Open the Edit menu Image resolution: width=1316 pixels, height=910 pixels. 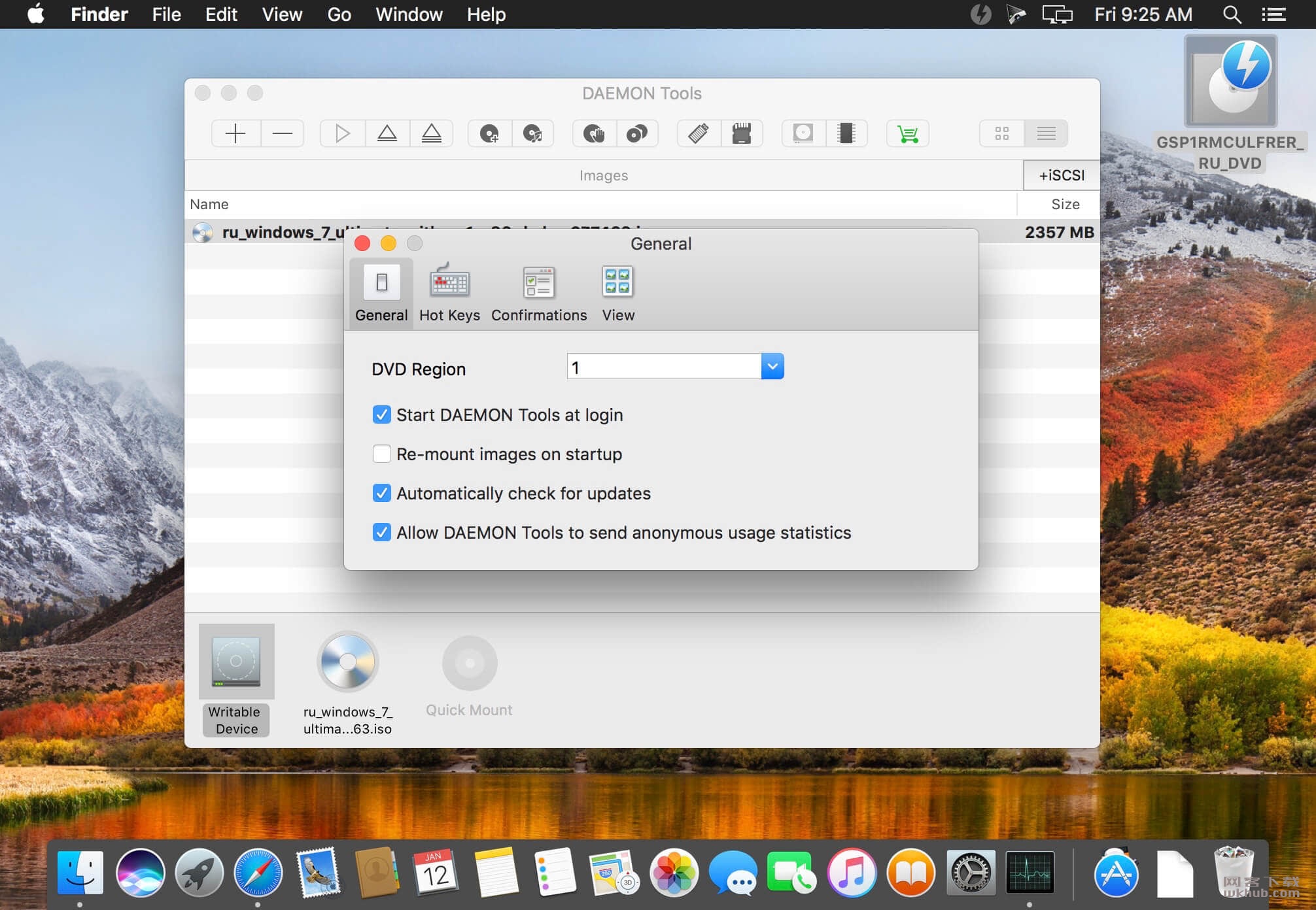221,14
